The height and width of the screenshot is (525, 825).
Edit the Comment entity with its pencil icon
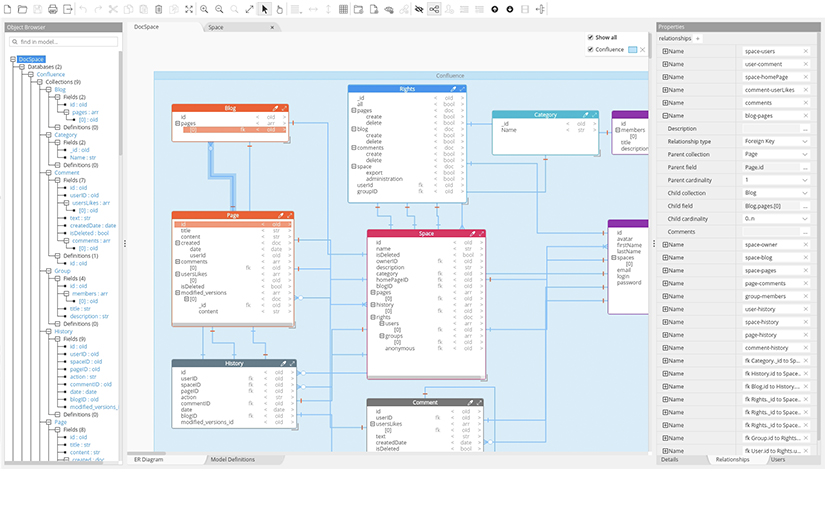(470, 402)
